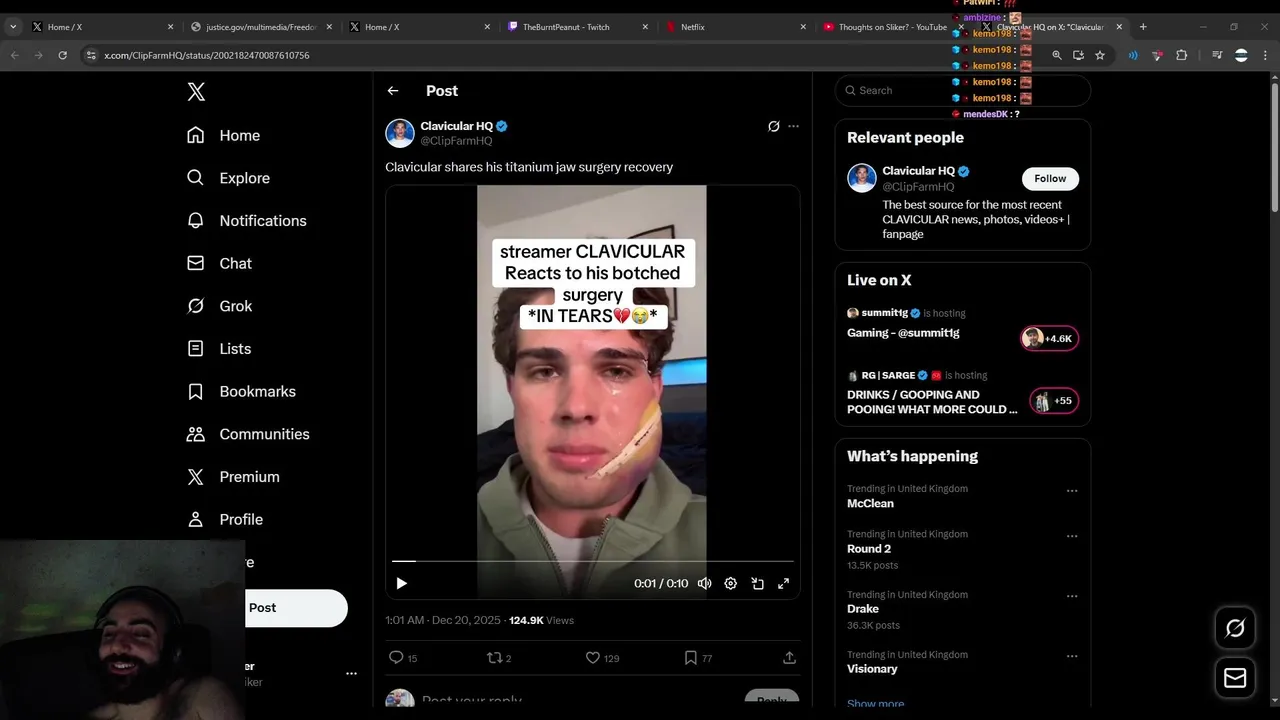Bookmark the post with 77 bookmarks
The height and width of the screenshot is (720, 1280).
(691, 657)
